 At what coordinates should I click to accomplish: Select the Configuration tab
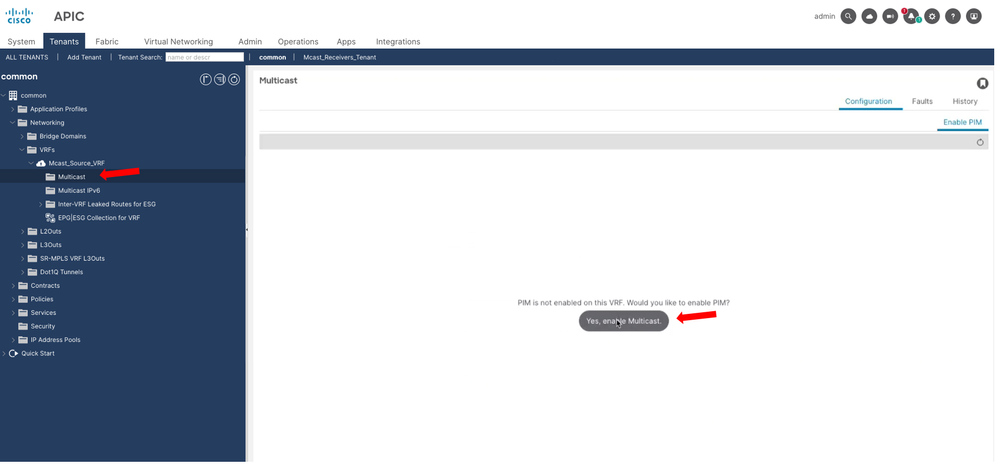point(868,101)
